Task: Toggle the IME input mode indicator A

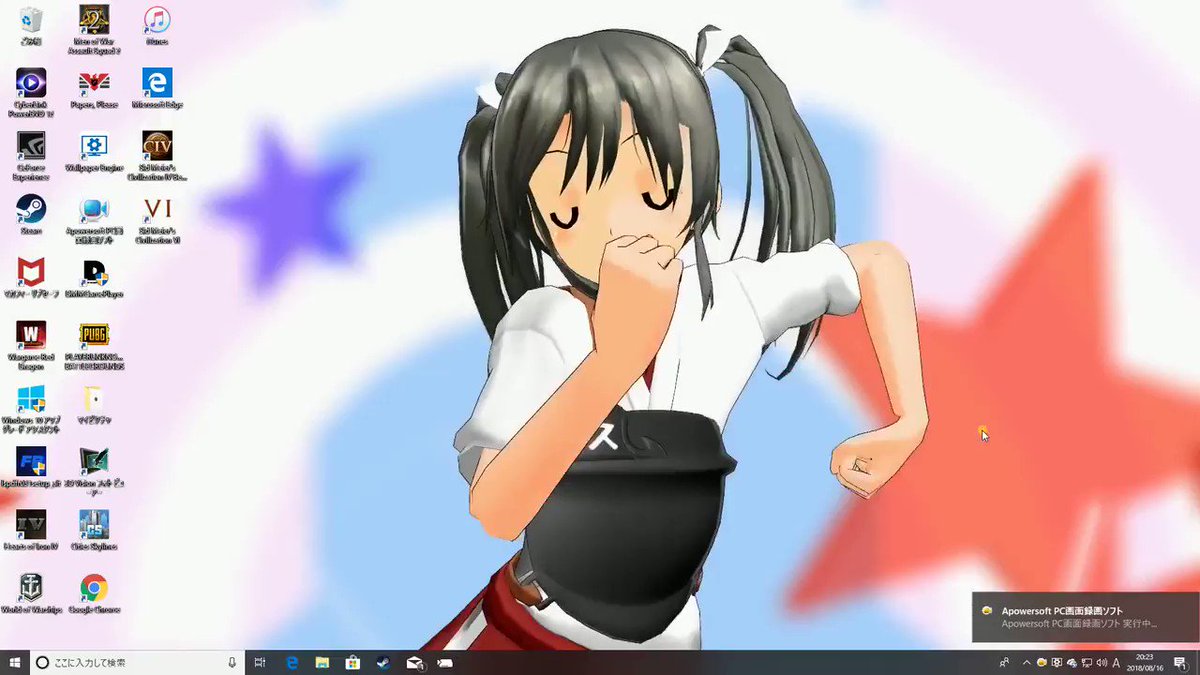Action: (x=1118, y=662)
